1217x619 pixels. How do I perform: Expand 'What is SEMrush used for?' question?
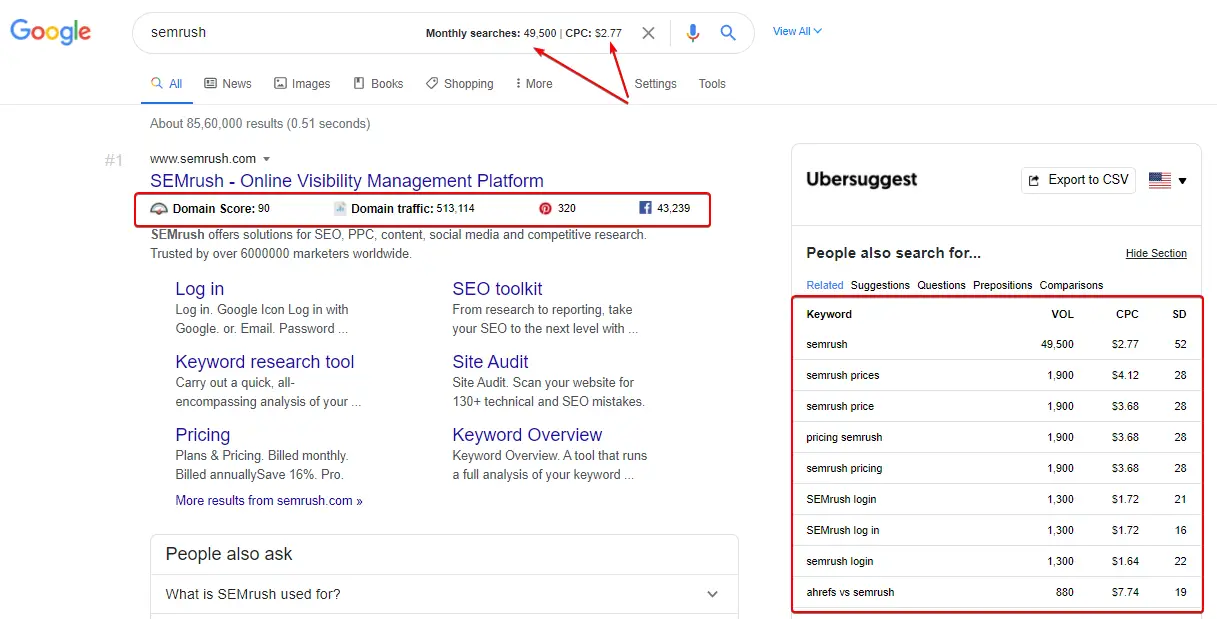coord(444,594)
